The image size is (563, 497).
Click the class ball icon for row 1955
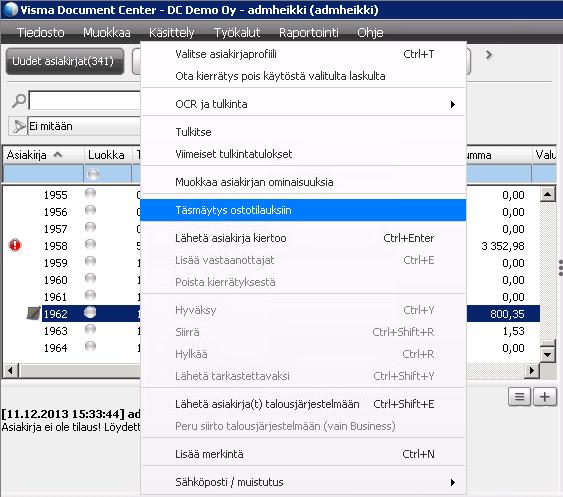tap(90, 193)
